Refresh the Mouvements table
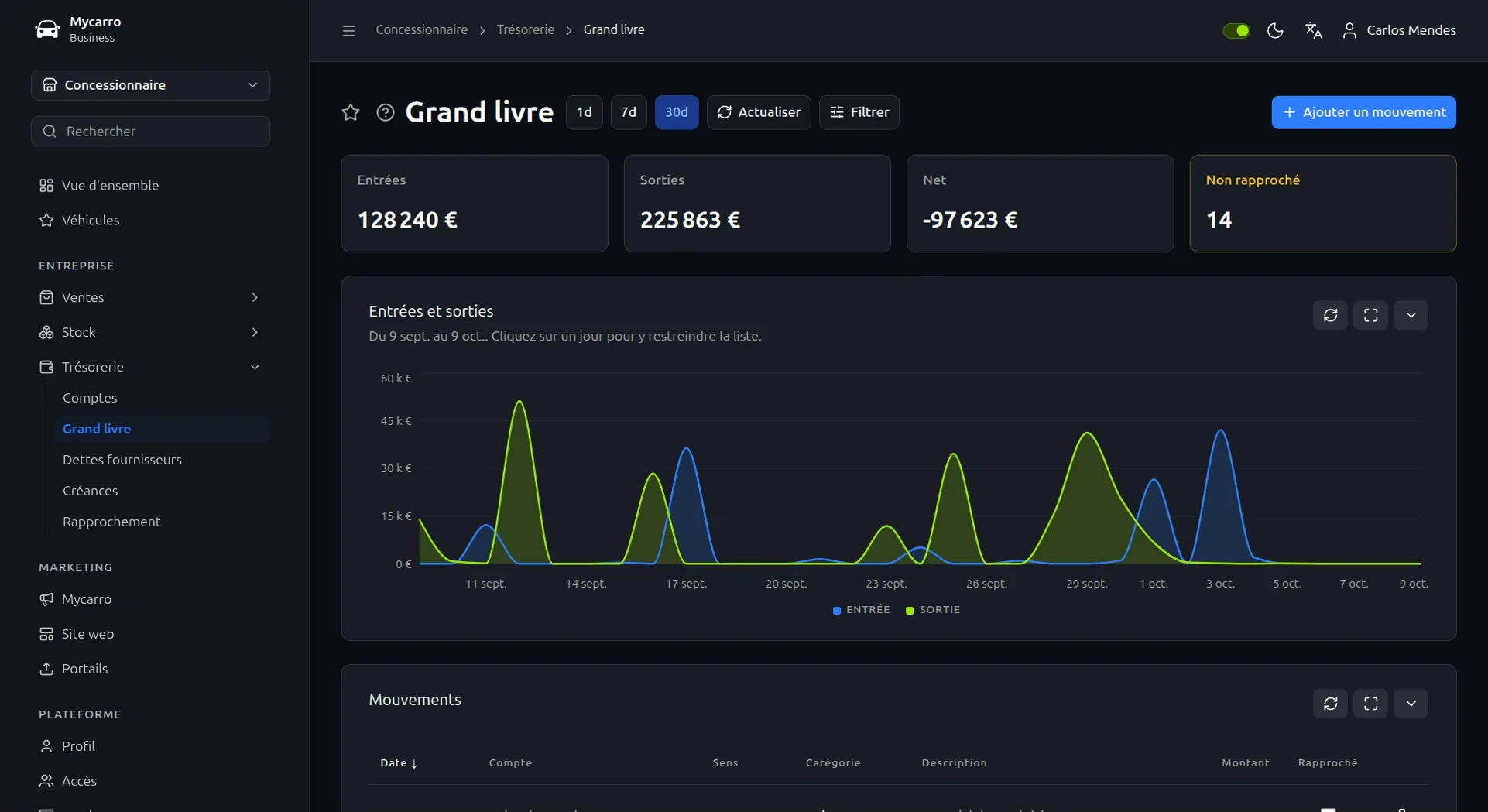The height and width of the screenshot is (812, 1488). [x=1330, y=704]
